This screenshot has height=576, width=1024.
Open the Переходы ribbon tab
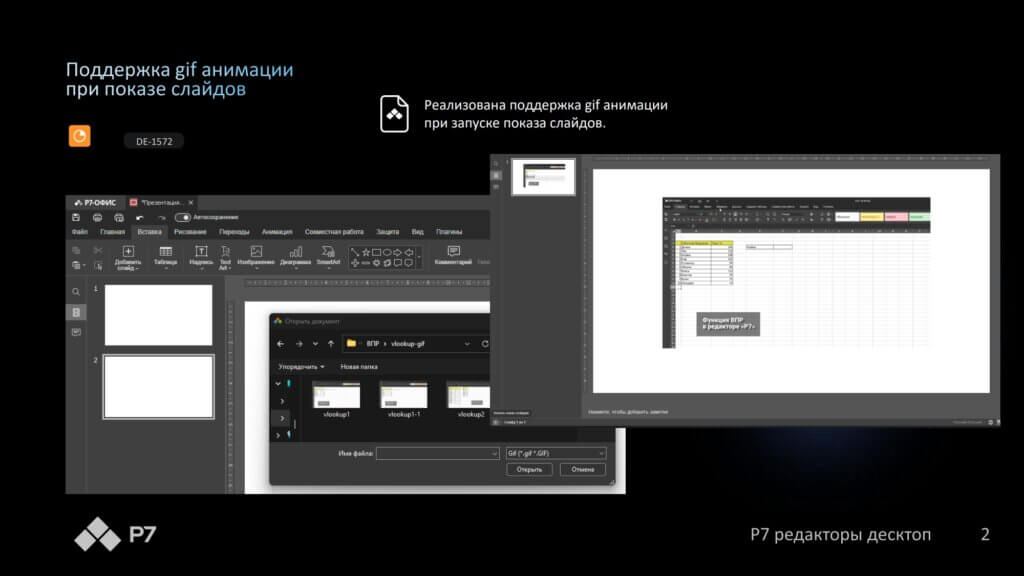(234, 232)
